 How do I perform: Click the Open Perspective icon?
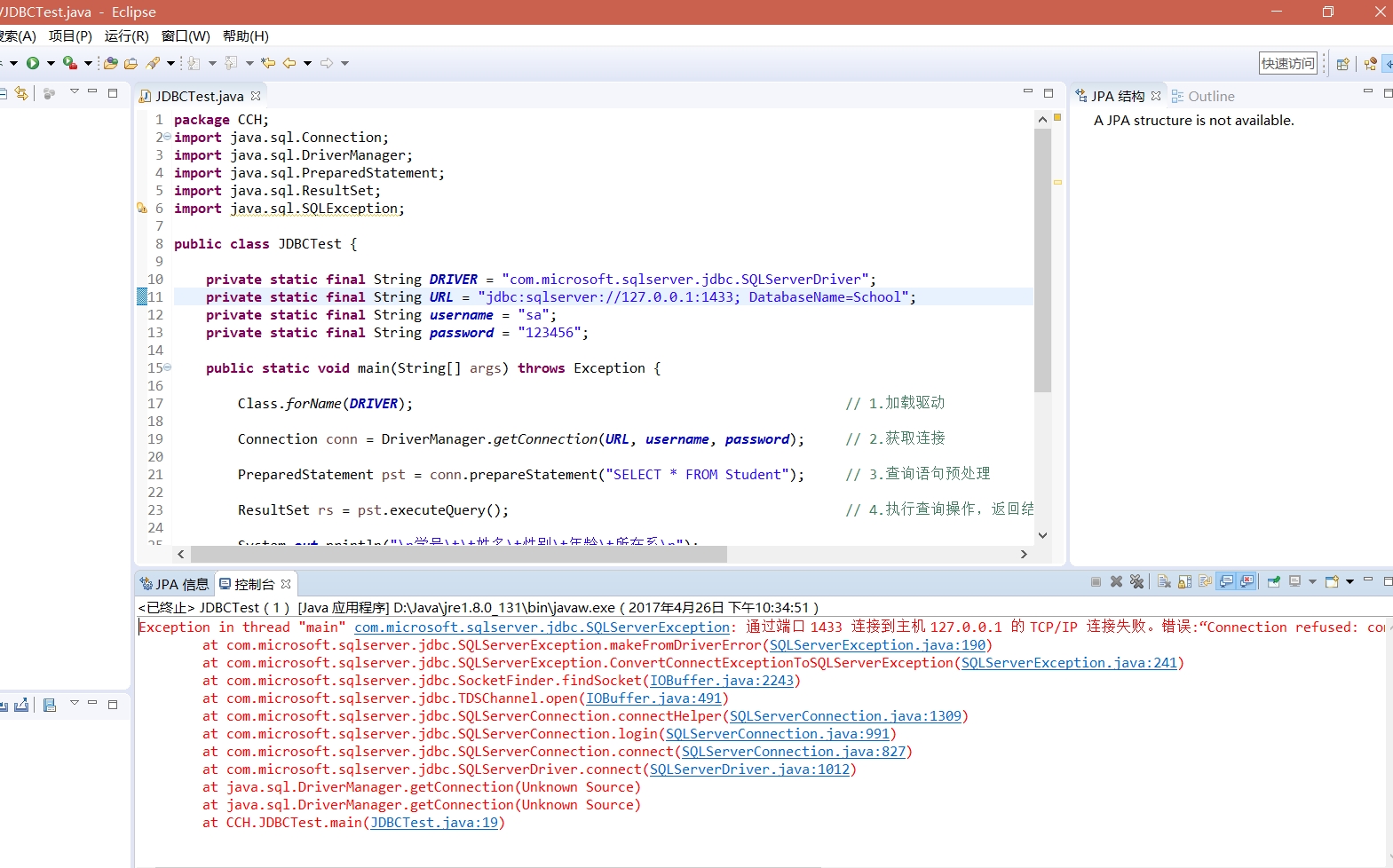tap(1342, 64)
